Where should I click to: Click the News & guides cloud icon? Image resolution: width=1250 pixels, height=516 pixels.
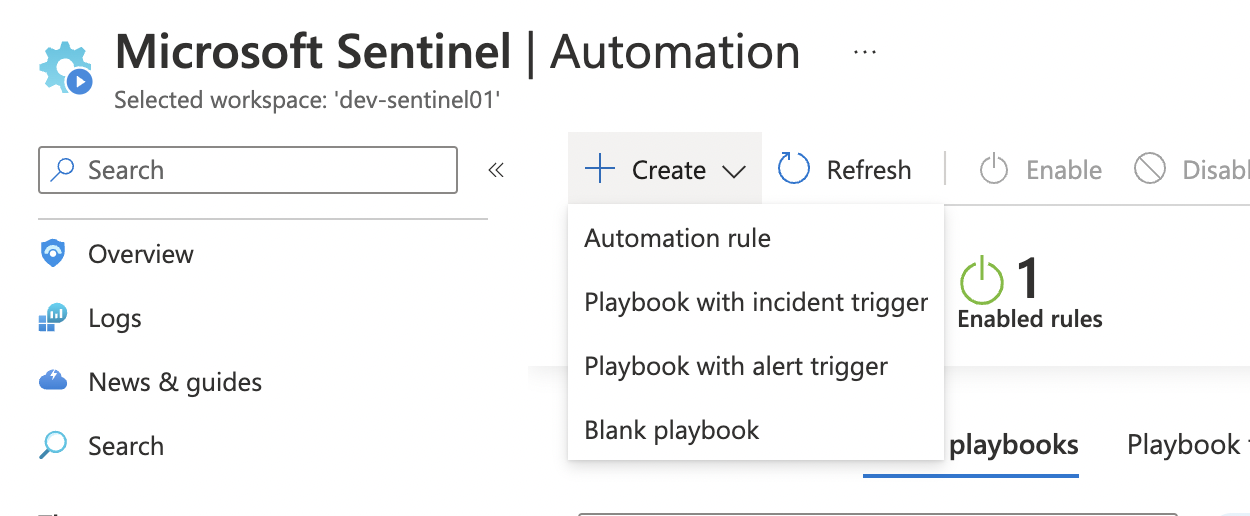[x=53, y=381]
